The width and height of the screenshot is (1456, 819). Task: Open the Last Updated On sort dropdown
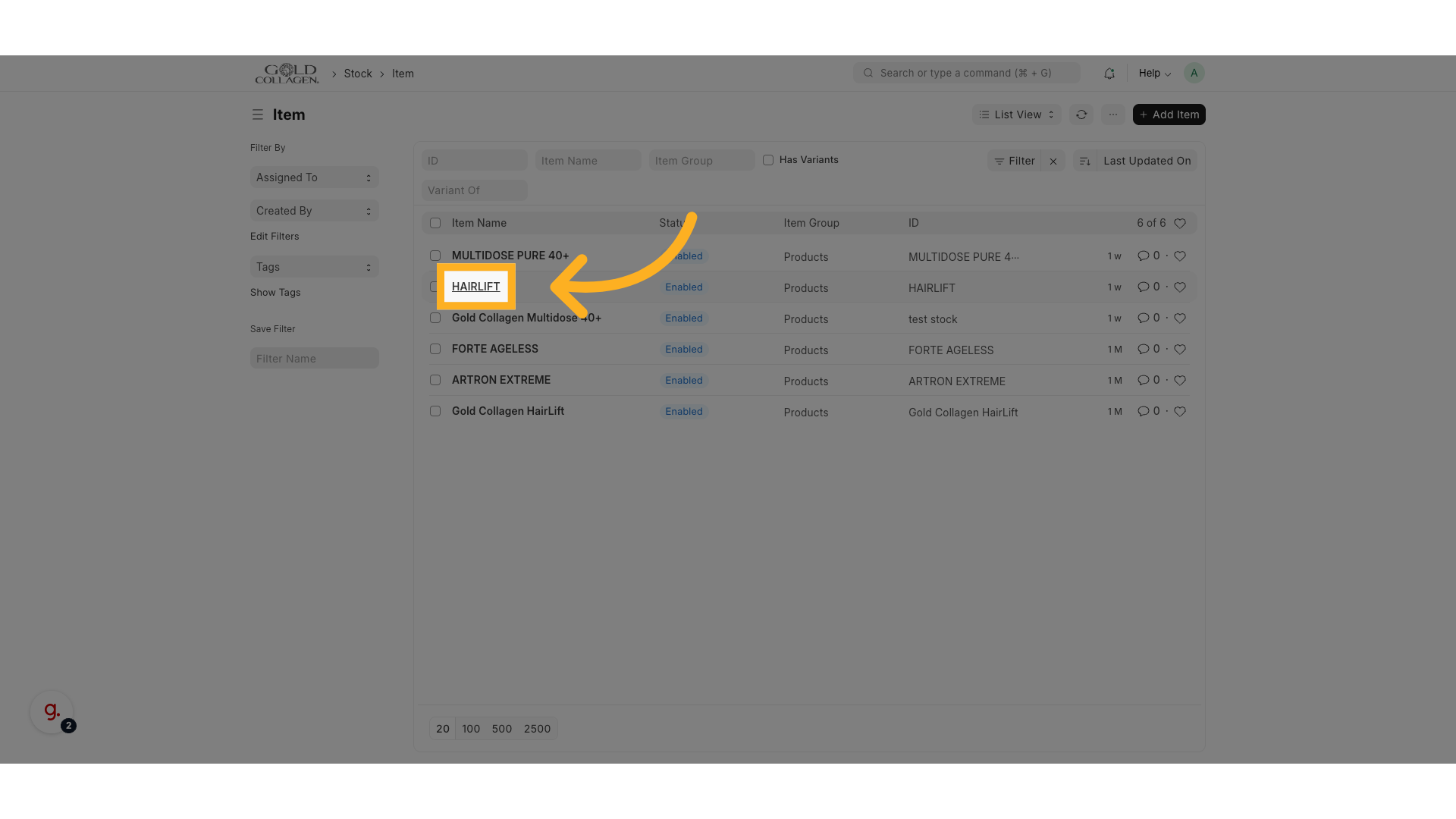1147,161
